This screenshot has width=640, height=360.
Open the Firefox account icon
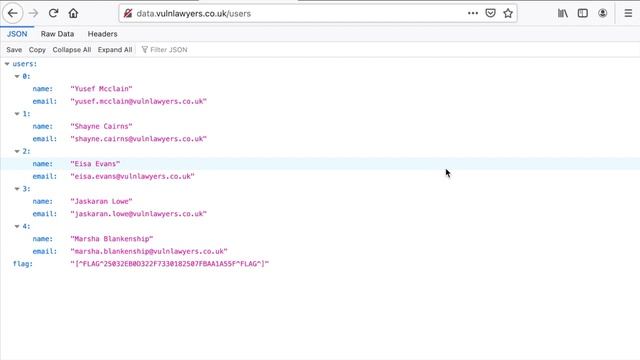pos(602,13)
